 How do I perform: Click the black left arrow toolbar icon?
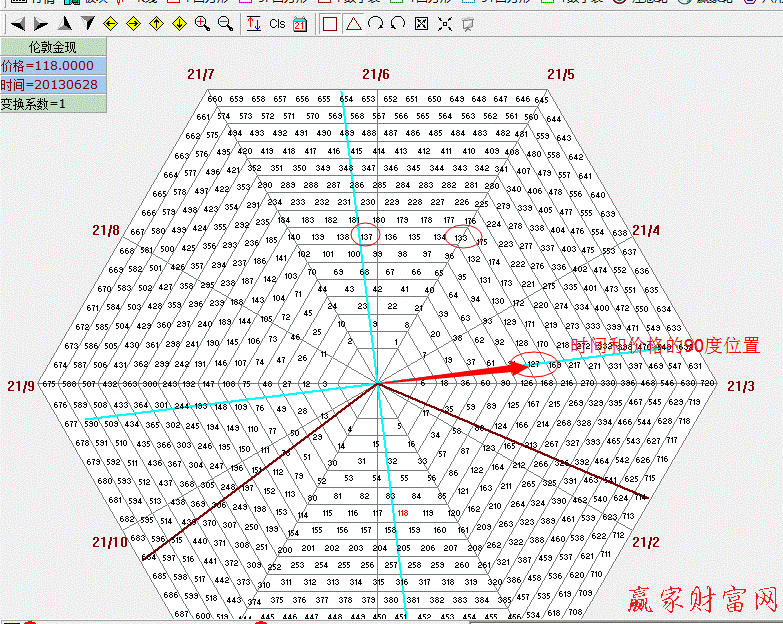click(x=17, y=23)
